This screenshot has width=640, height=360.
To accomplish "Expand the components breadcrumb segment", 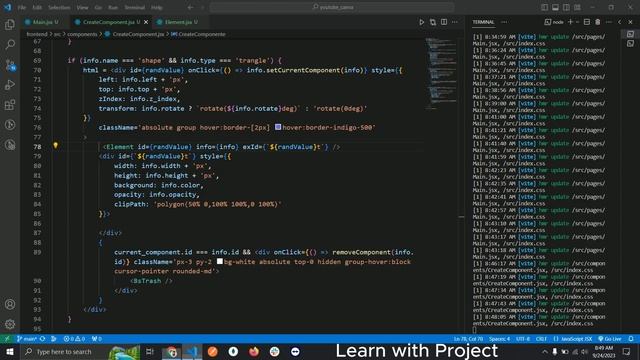I will pos(82,34).
